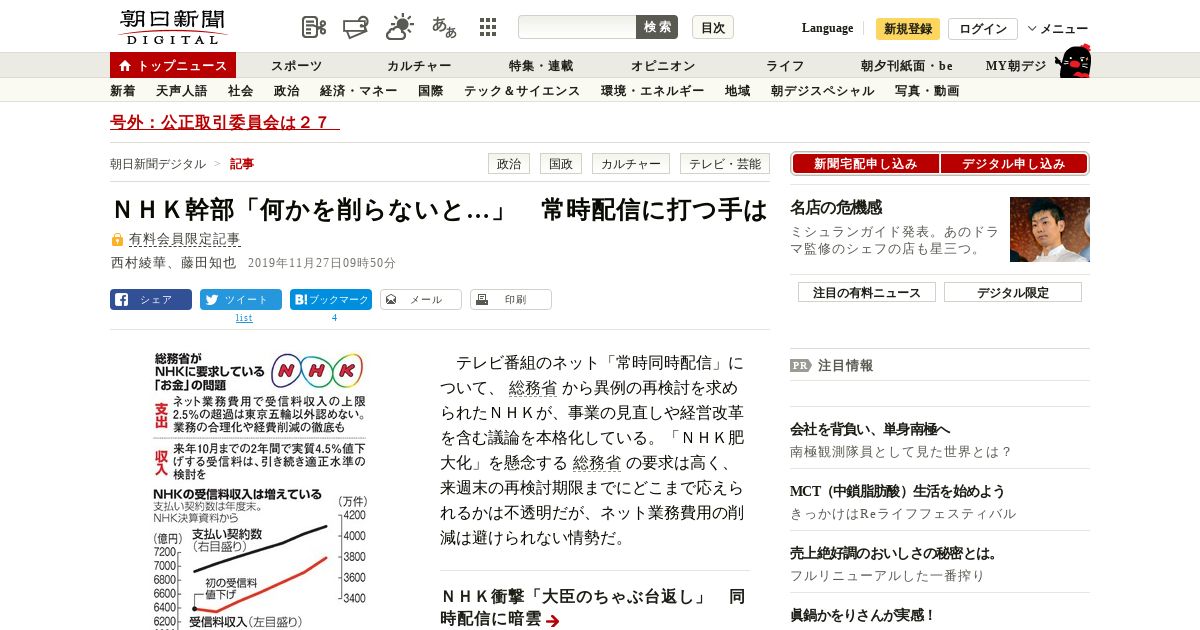The image size is (1200, 630).
Task: Click the 新規登録 register button
Action: [908, 28]
